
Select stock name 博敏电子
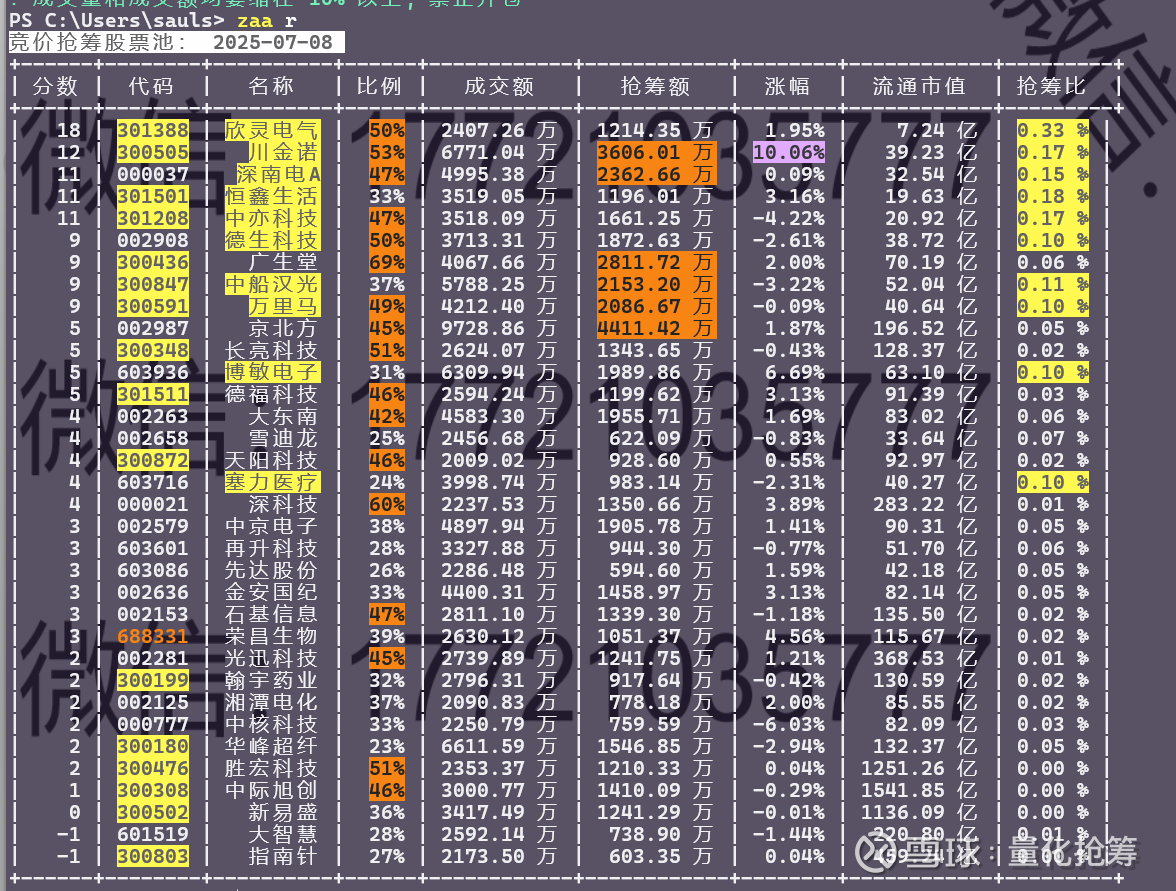[272, 373]
